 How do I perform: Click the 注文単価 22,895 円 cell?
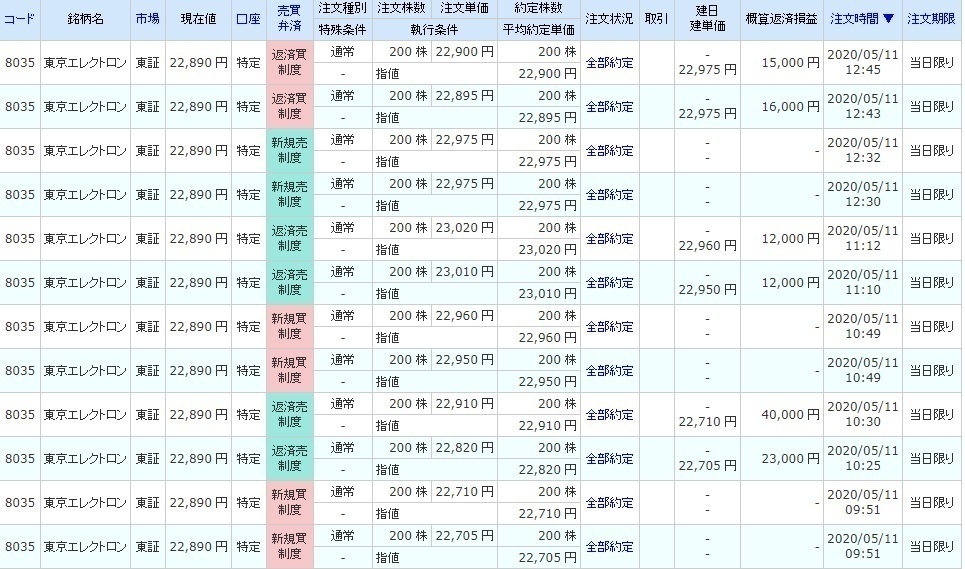[465, 96]
